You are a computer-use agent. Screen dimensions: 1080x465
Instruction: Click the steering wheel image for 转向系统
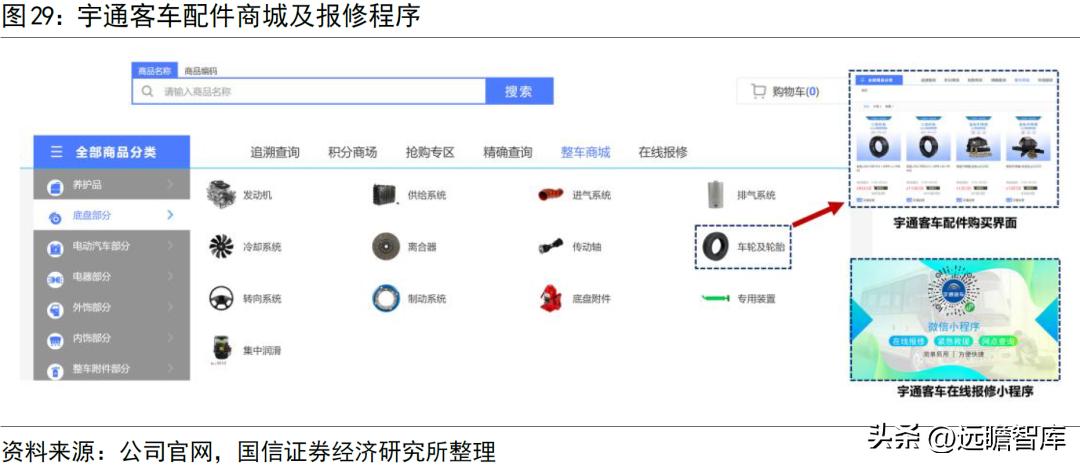tap(221, 298)
